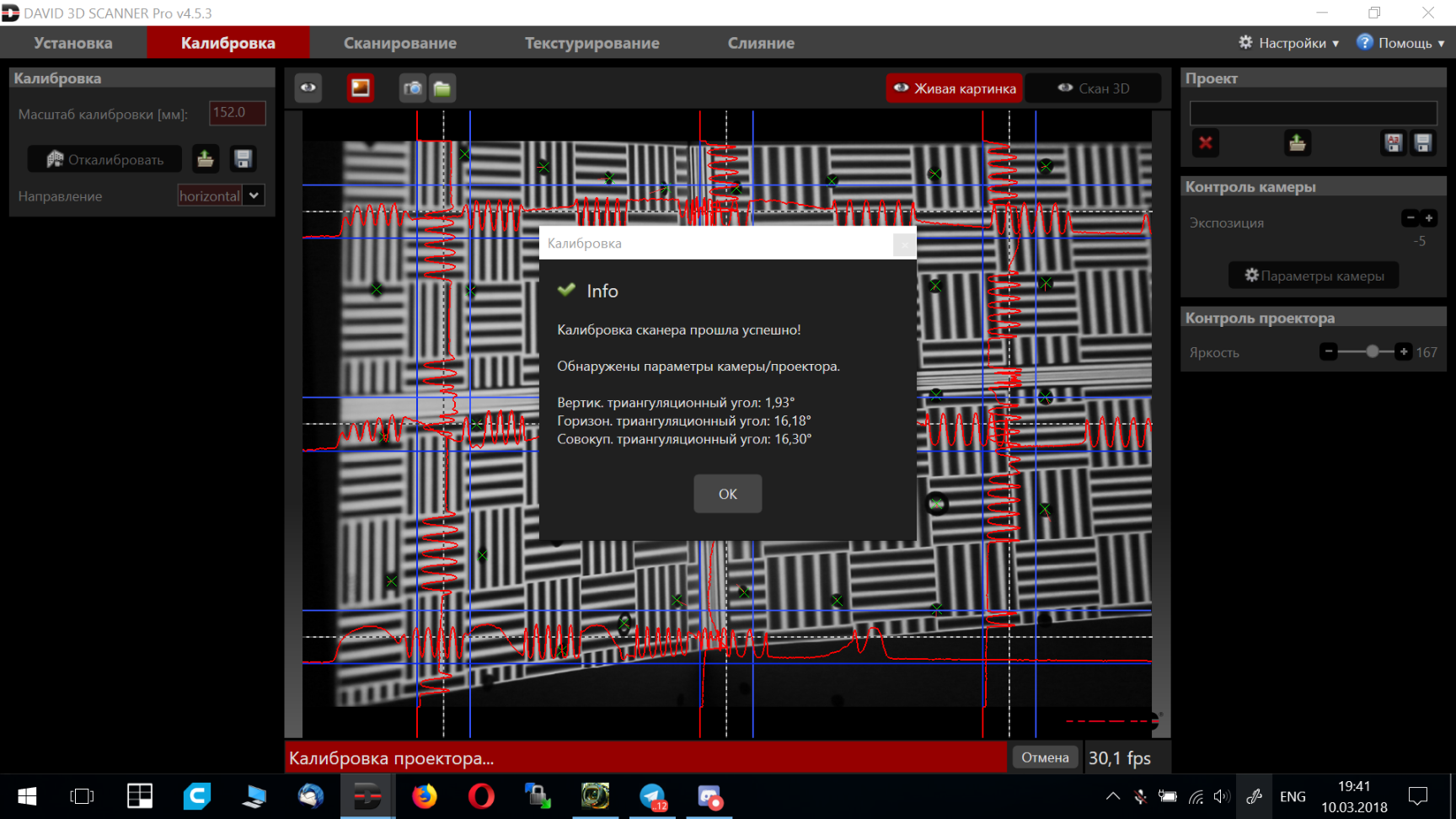Image resolution: width=1456 pixels, height=819 pixels.
Task: Click the red X icon in the Проект panel
Action: [x=1206, y=143]
